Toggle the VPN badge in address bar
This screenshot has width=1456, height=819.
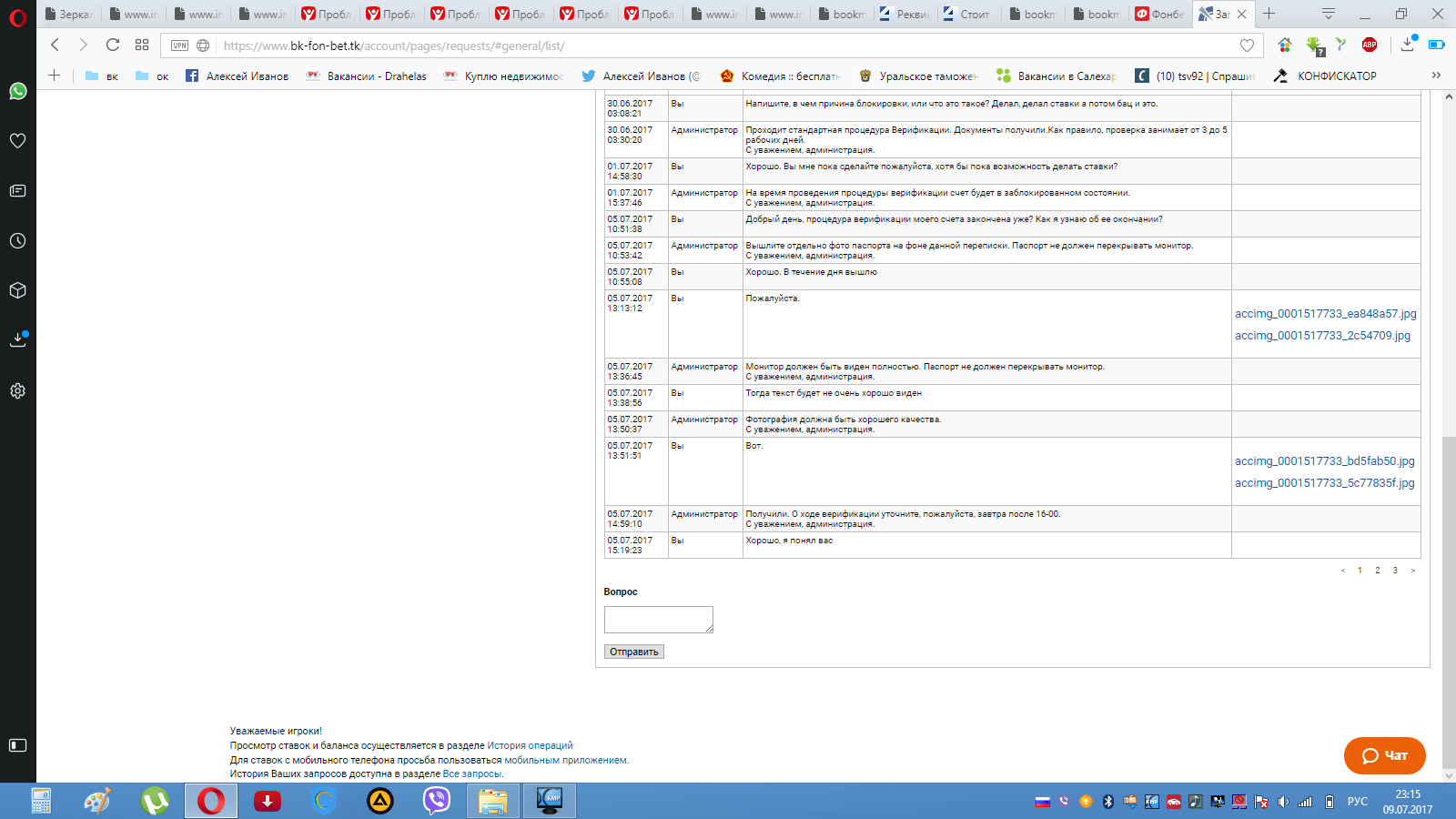click(180, 45)
